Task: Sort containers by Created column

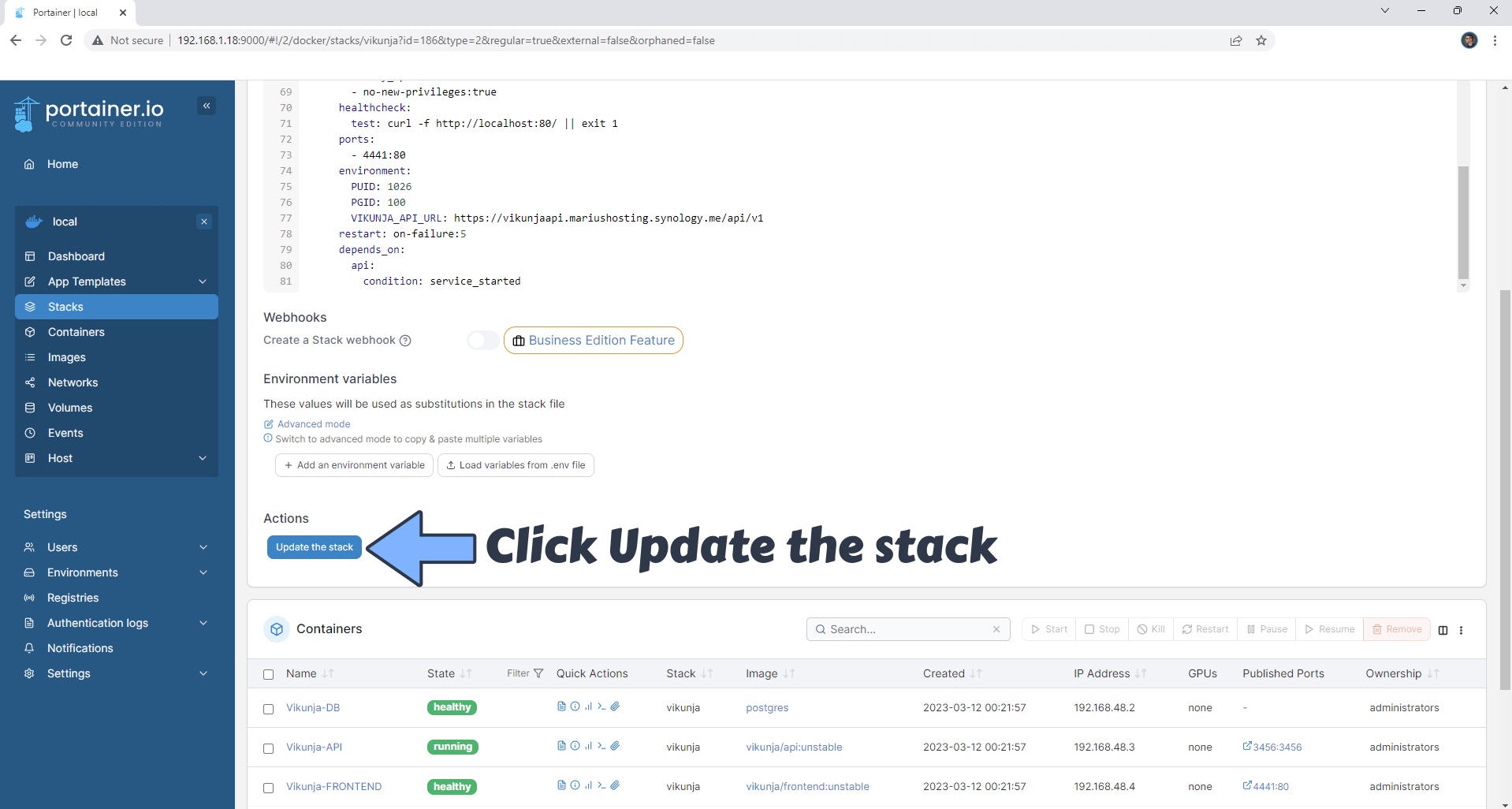Action: pos(952,673)
